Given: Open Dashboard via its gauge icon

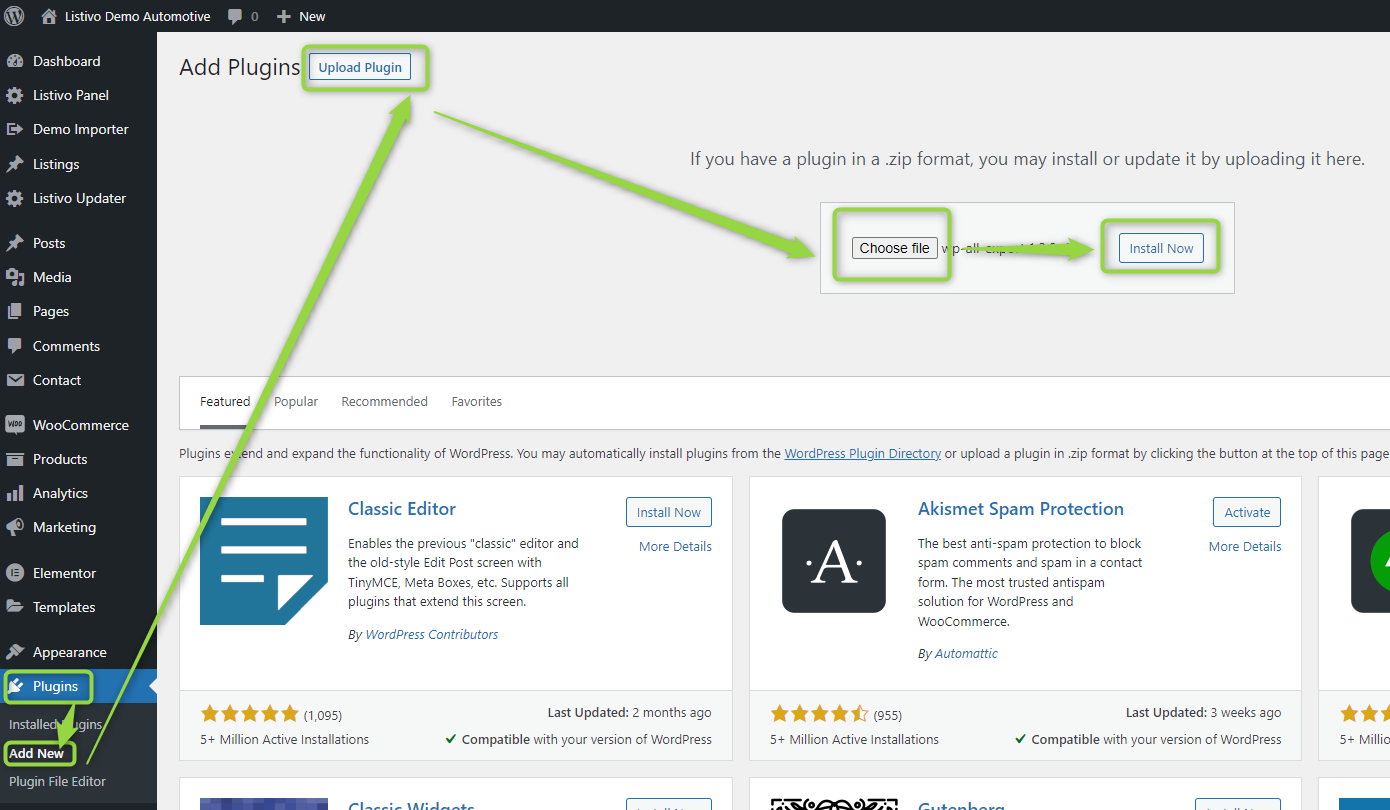Looking at the screenshot, I should (x=15, y=61).
